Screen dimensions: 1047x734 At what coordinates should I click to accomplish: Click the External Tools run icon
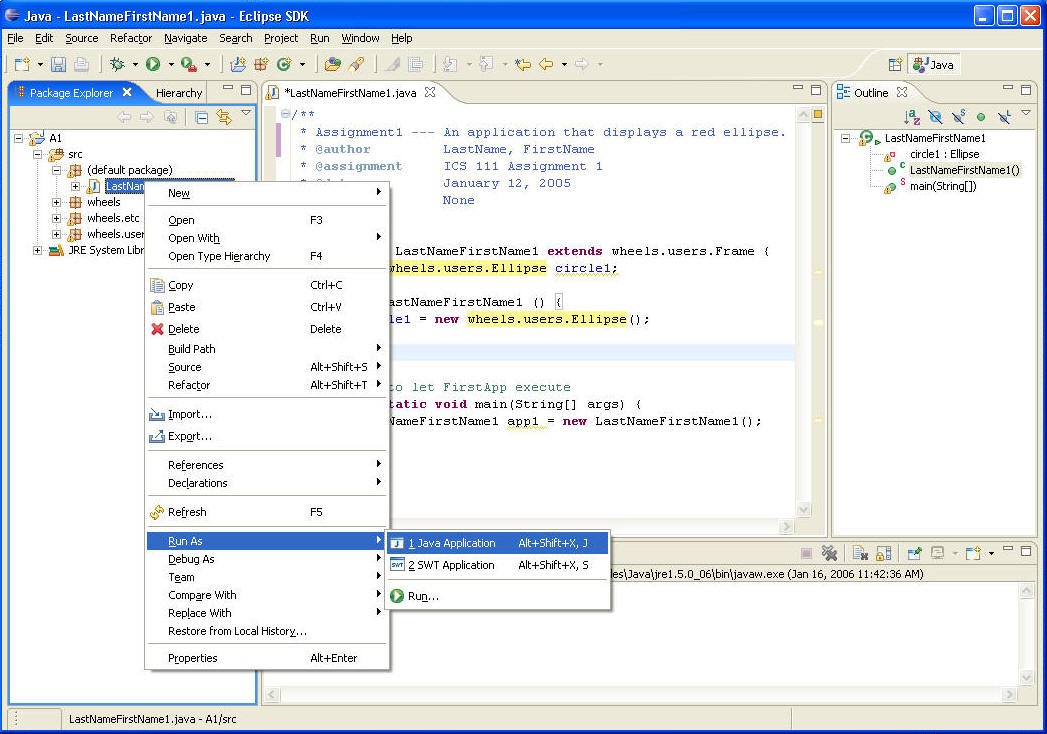tap(189, 64)
